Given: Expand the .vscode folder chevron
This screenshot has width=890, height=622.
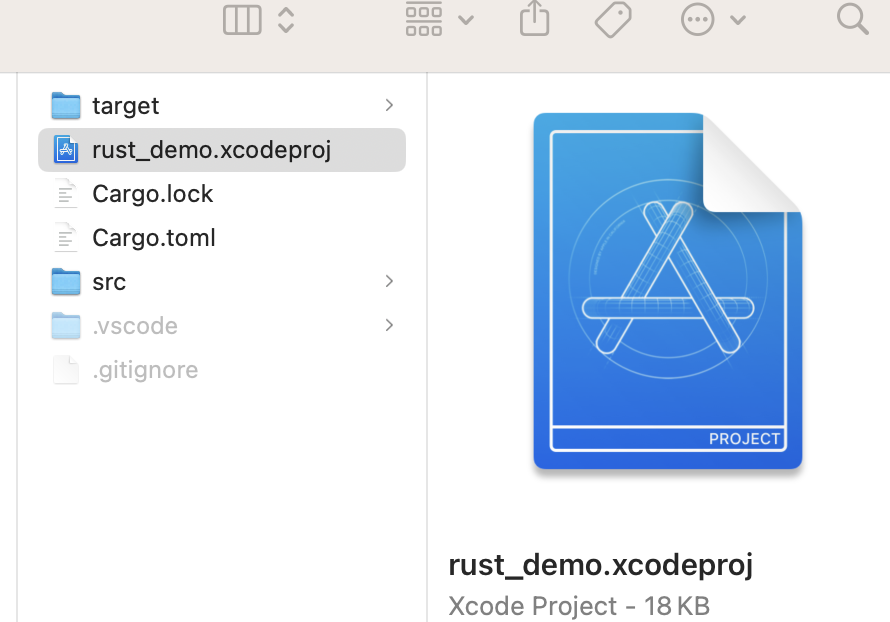Looking at the screenshot, I should tap(389, 325).
